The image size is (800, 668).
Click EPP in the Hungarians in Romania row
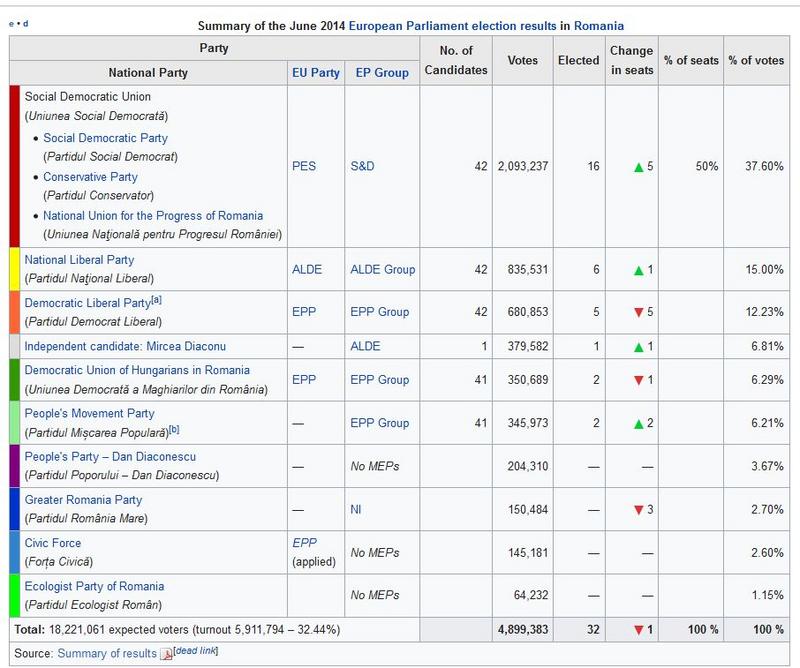coord(304,380)
